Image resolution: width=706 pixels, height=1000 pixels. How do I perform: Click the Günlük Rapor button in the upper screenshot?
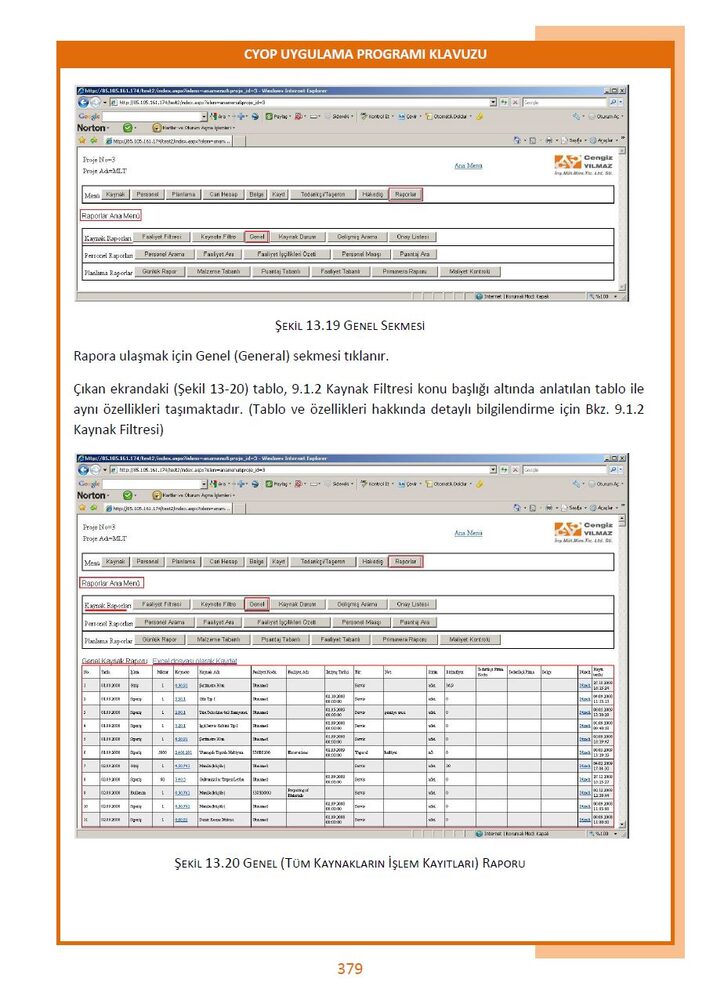(x=159, y=271)
